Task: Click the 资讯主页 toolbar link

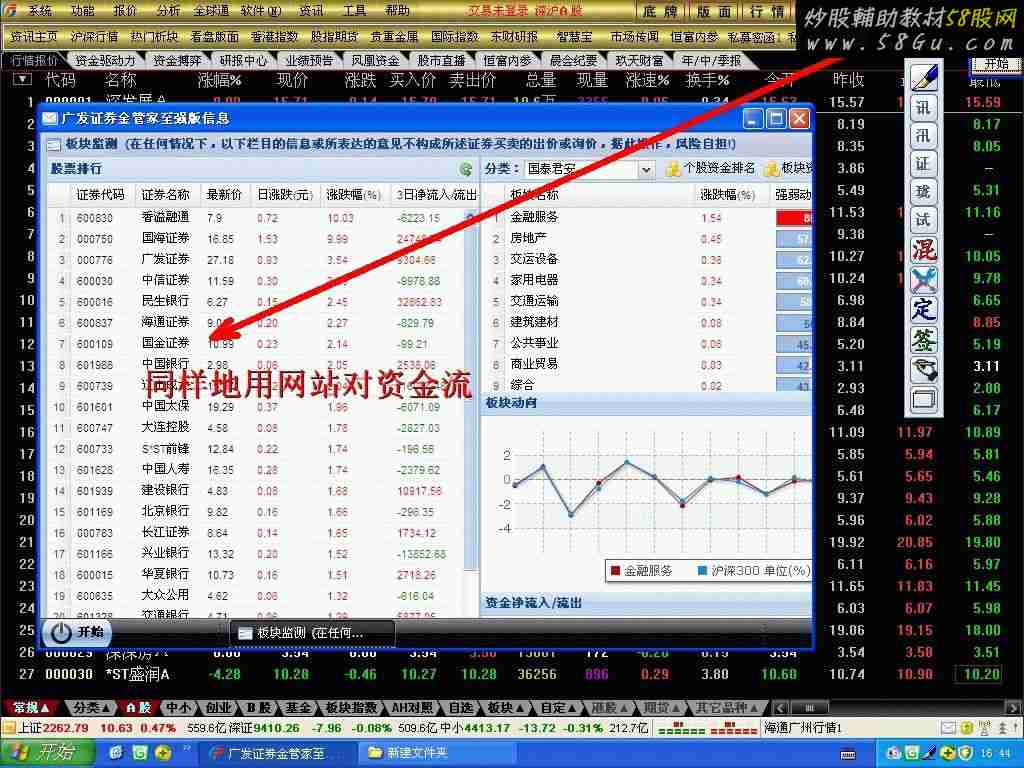Action: [34, 37]
